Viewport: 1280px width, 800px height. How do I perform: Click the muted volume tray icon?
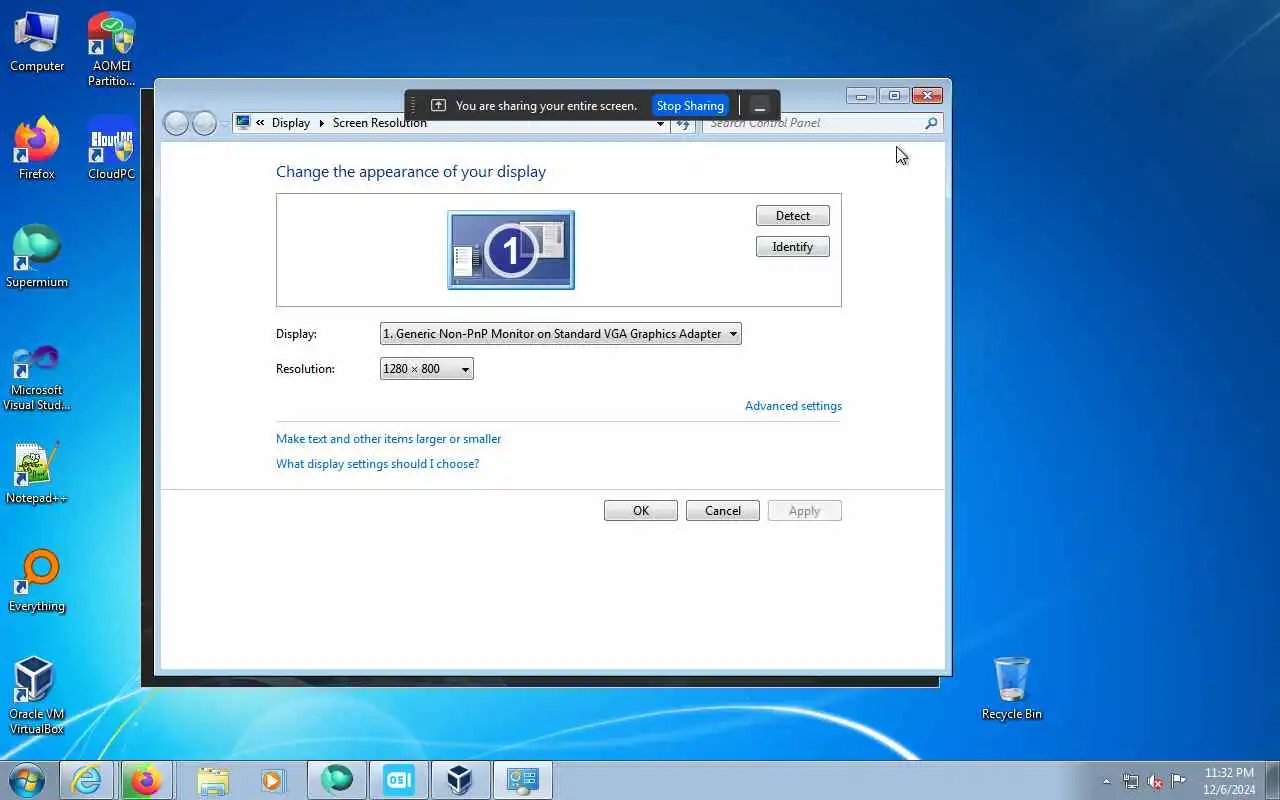pyautogui.click(x=1155, y=781)
